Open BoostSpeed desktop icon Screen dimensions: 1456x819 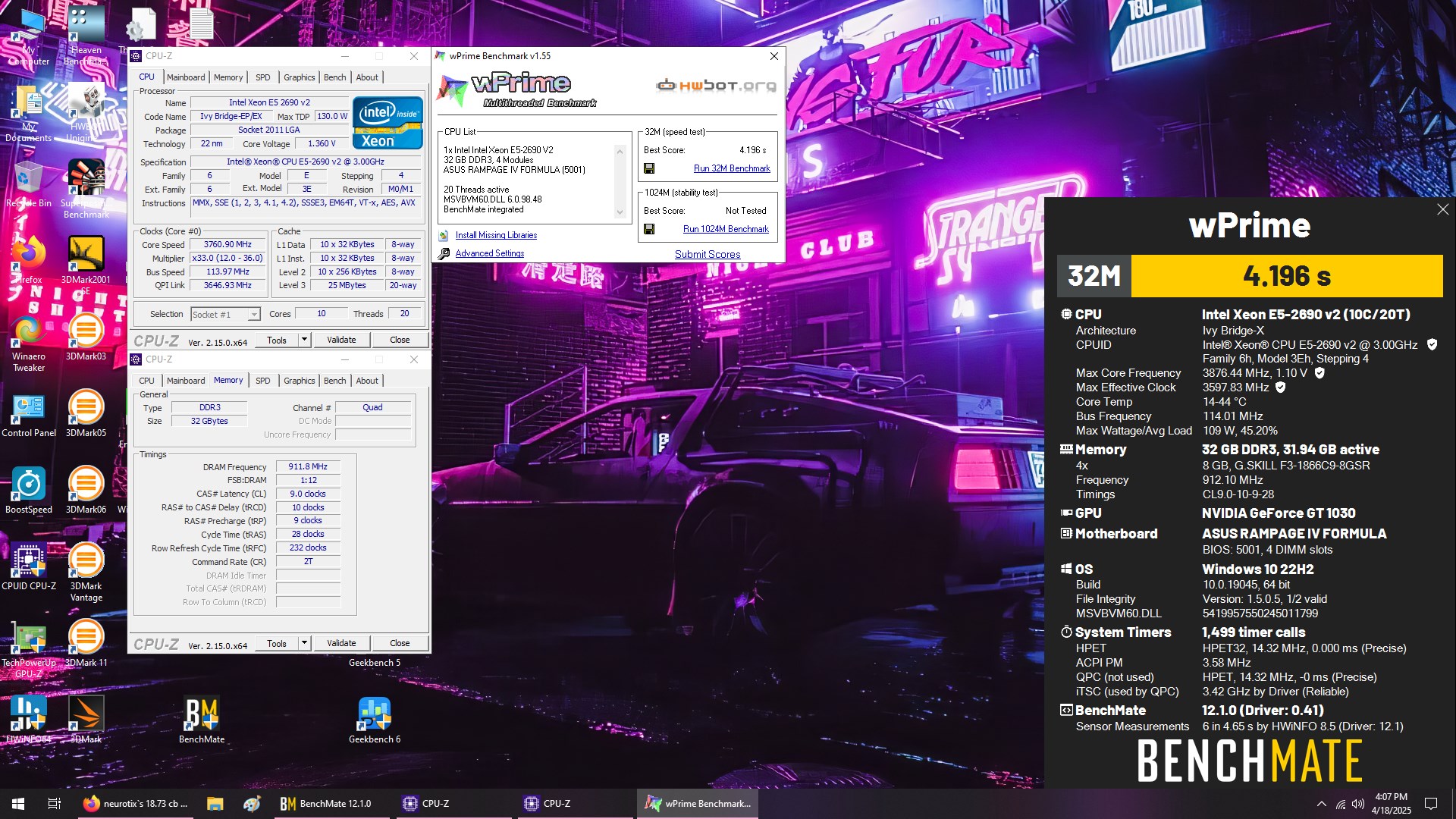(x=29, y=491)
